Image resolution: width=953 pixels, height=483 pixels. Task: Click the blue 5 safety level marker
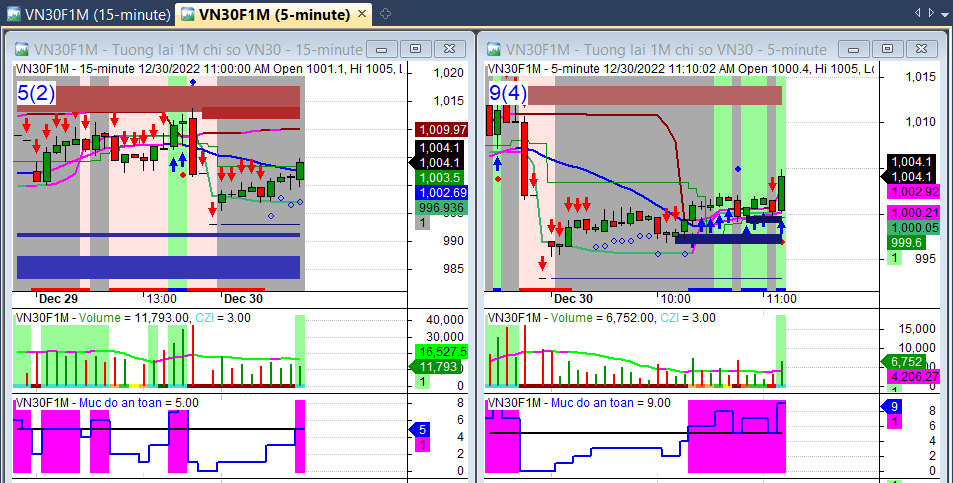[x=420, y=430]
